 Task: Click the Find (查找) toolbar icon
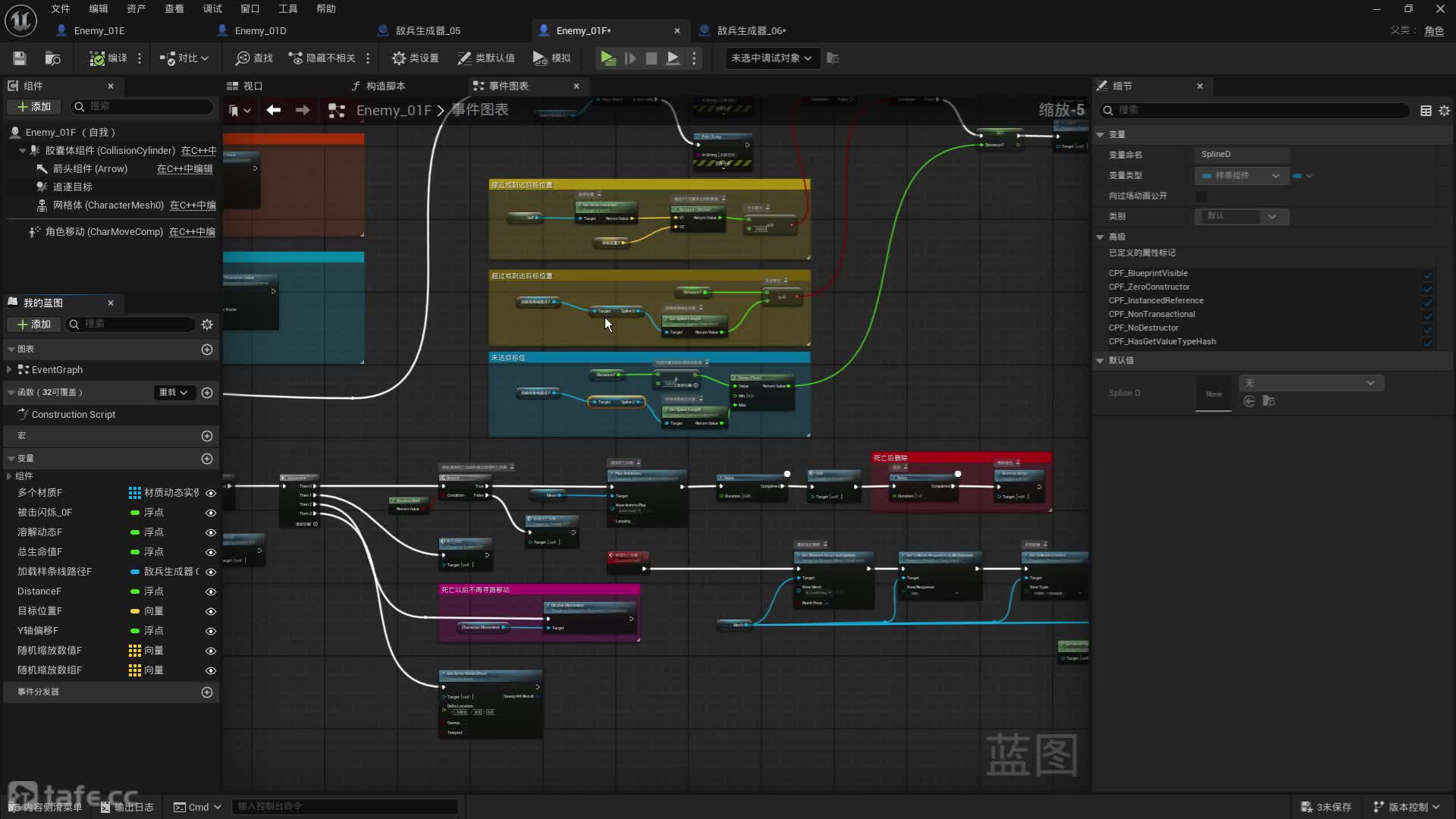pyautogui.click(x=253, y=58)
